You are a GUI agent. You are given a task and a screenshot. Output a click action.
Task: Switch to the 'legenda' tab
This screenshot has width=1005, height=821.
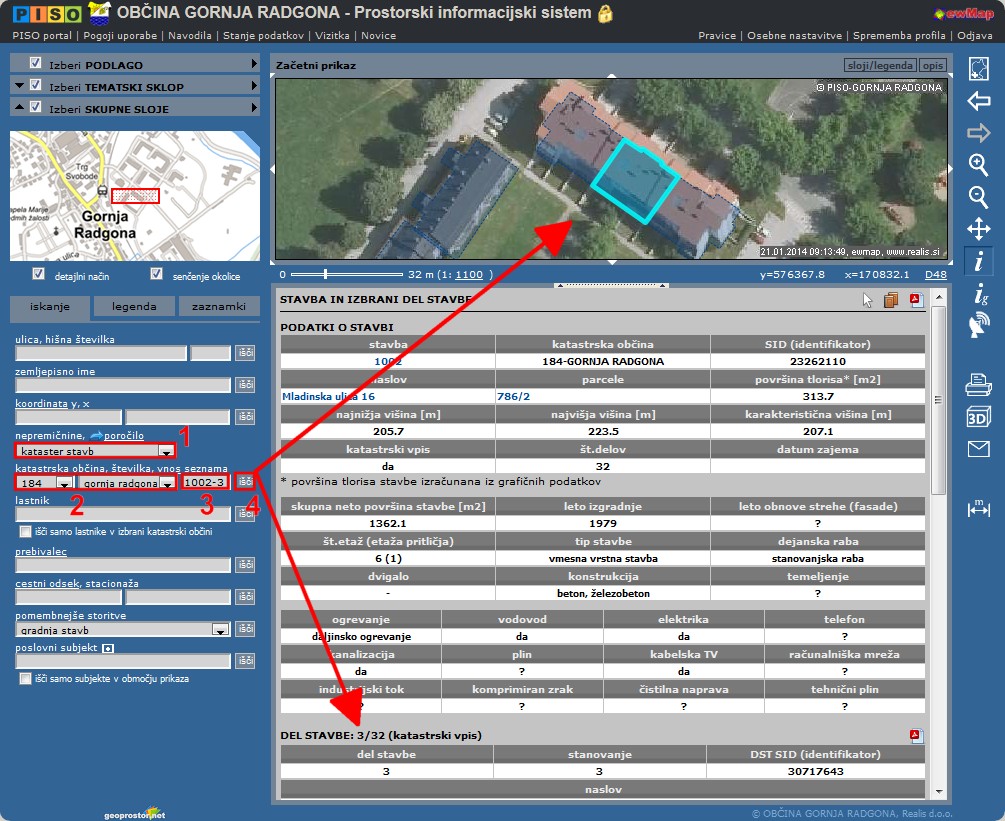click(133, 307)
